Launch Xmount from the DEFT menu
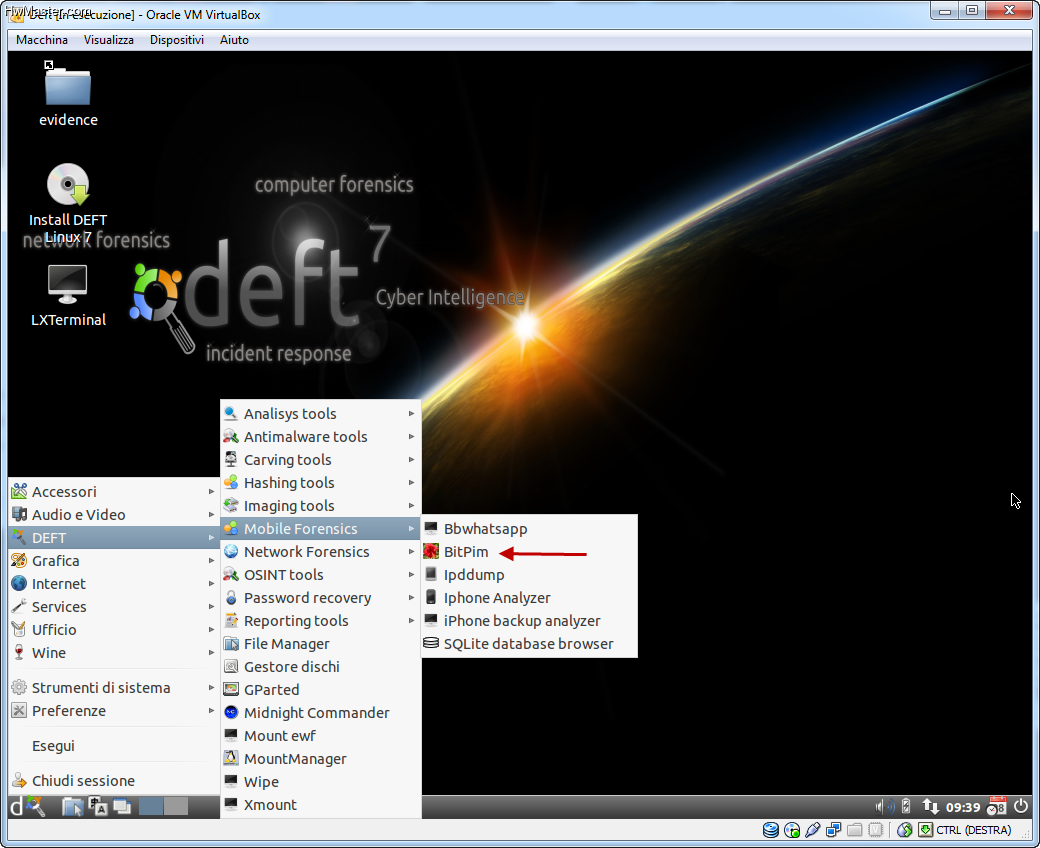Viewport: 1040px width, 848px height. pos(321,805)
